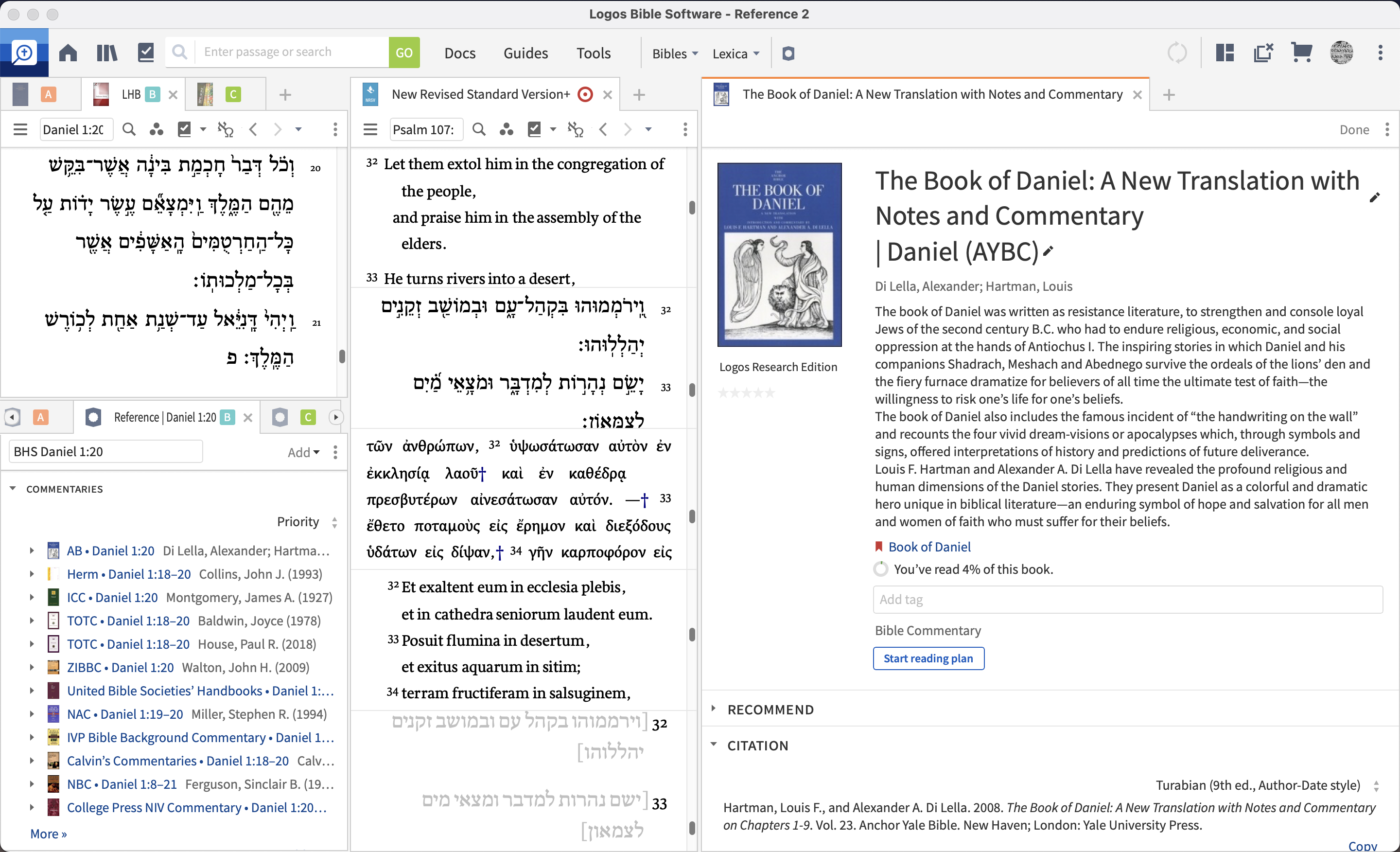Open the Lexica dropdown

point(736,53)
